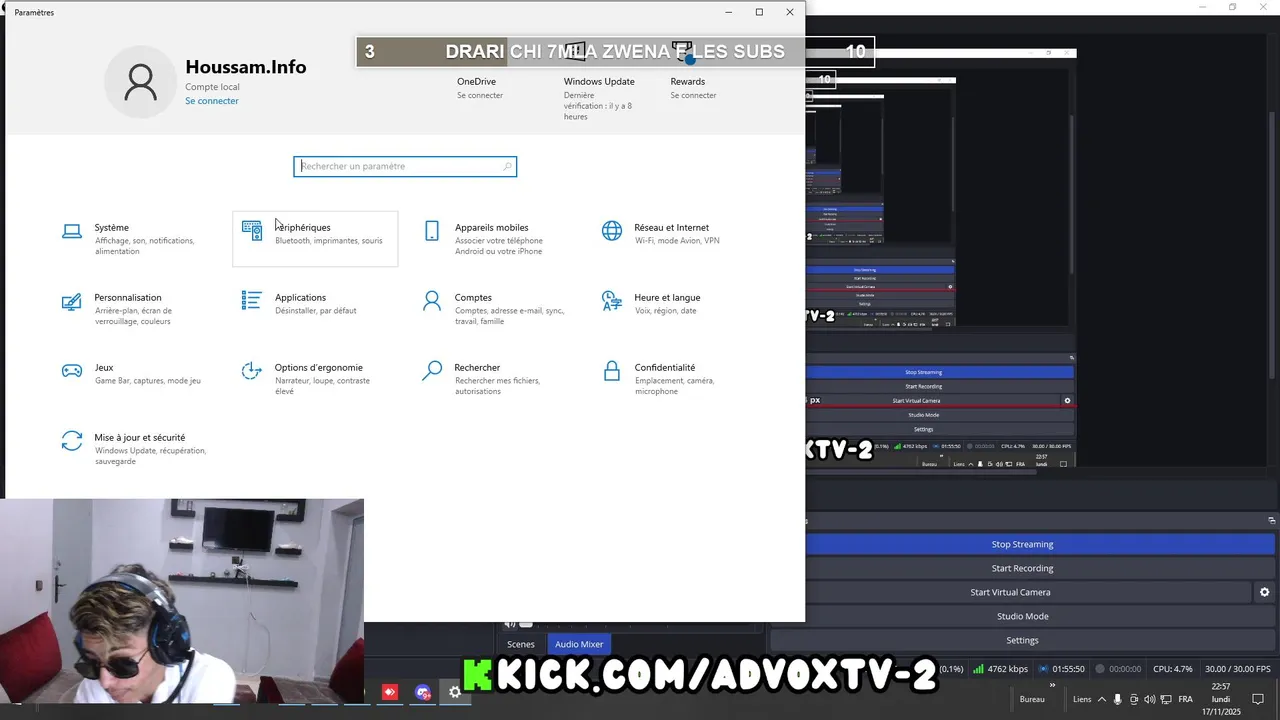Open OBS virtual camera gear settings
Image resolution: width=1280 pixels, height=720 pixels.
1264,592
